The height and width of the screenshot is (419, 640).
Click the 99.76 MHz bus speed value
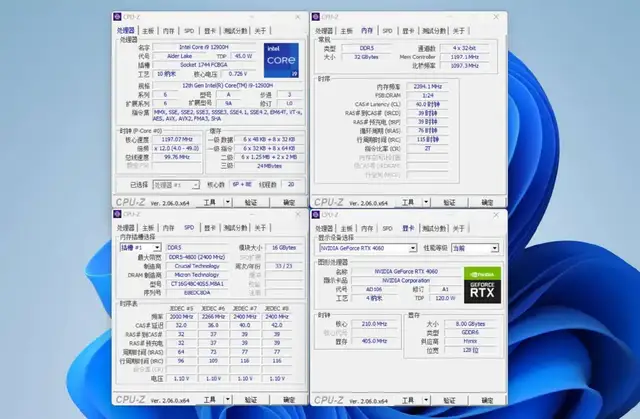coord(177,157)
